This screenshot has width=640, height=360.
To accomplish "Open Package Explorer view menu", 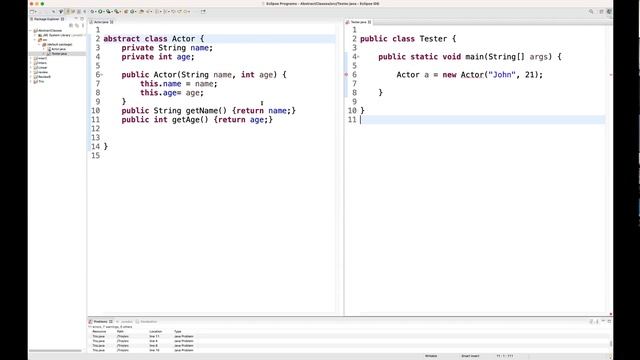I will coord(82,25).
